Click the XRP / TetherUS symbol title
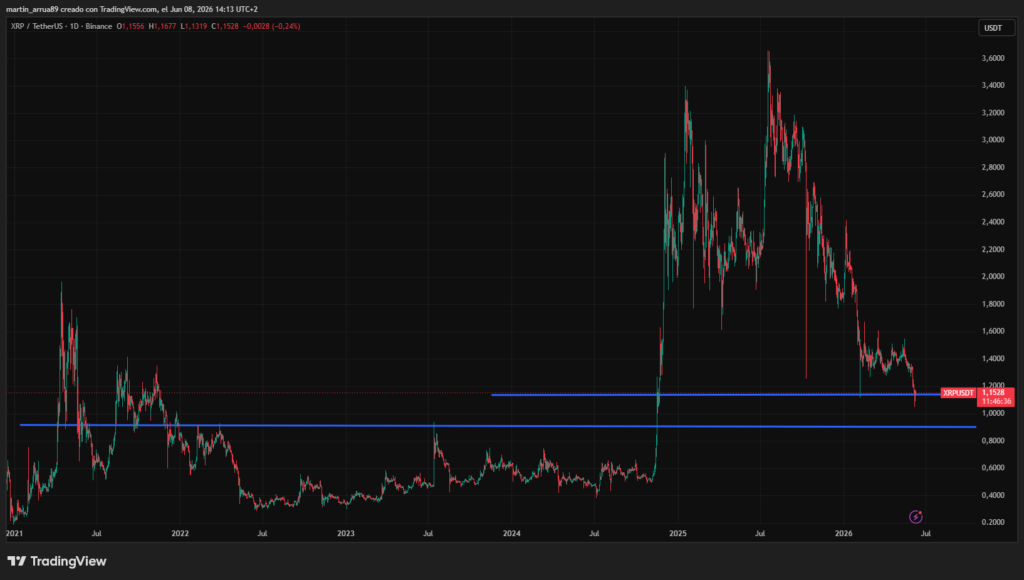This screenshot has width=1024, height=580. [x=37, y=26]
